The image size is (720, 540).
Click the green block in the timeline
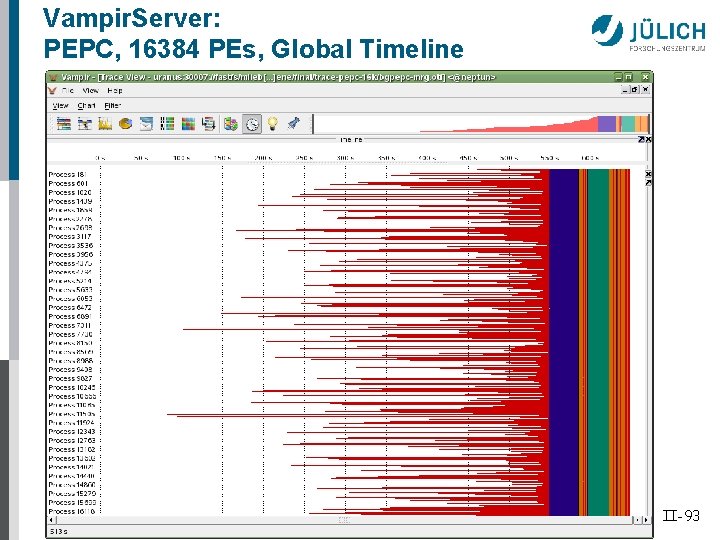tap(598, 342)
